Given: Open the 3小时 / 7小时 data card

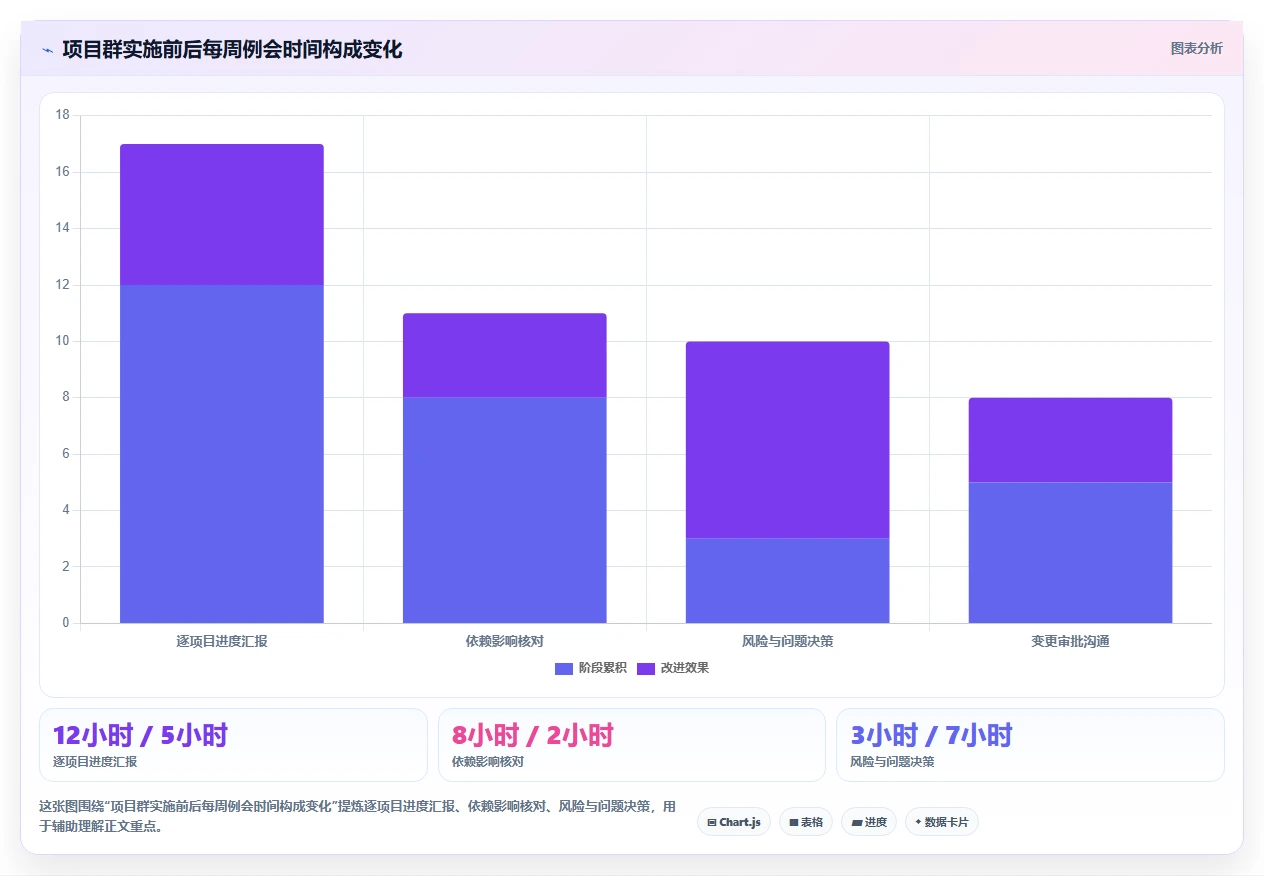Looking at the screenshot, I should [1030, 745].
